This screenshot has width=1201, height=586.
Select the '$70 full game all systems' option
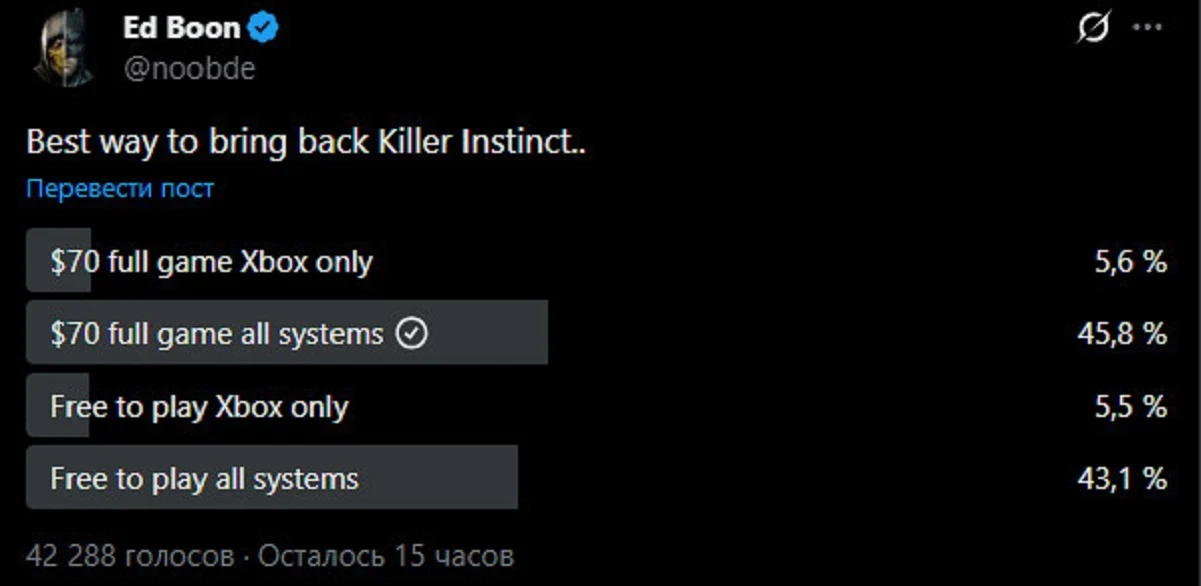pyautogui.click(x=217, y=333)
